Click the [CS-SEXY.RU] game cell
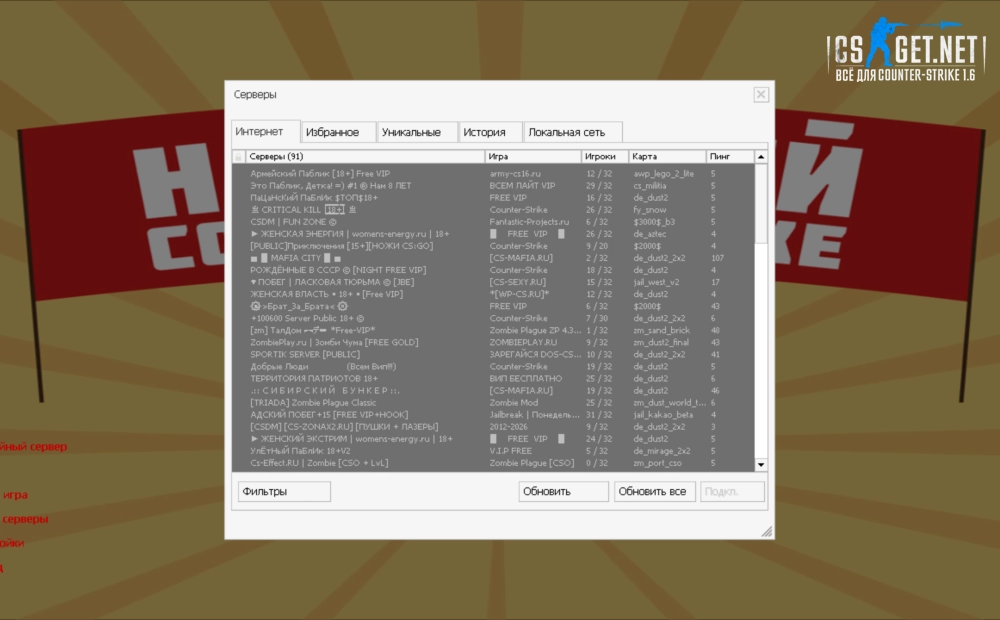The height and width of the screenshot is (620, 1000). (517, 282)
